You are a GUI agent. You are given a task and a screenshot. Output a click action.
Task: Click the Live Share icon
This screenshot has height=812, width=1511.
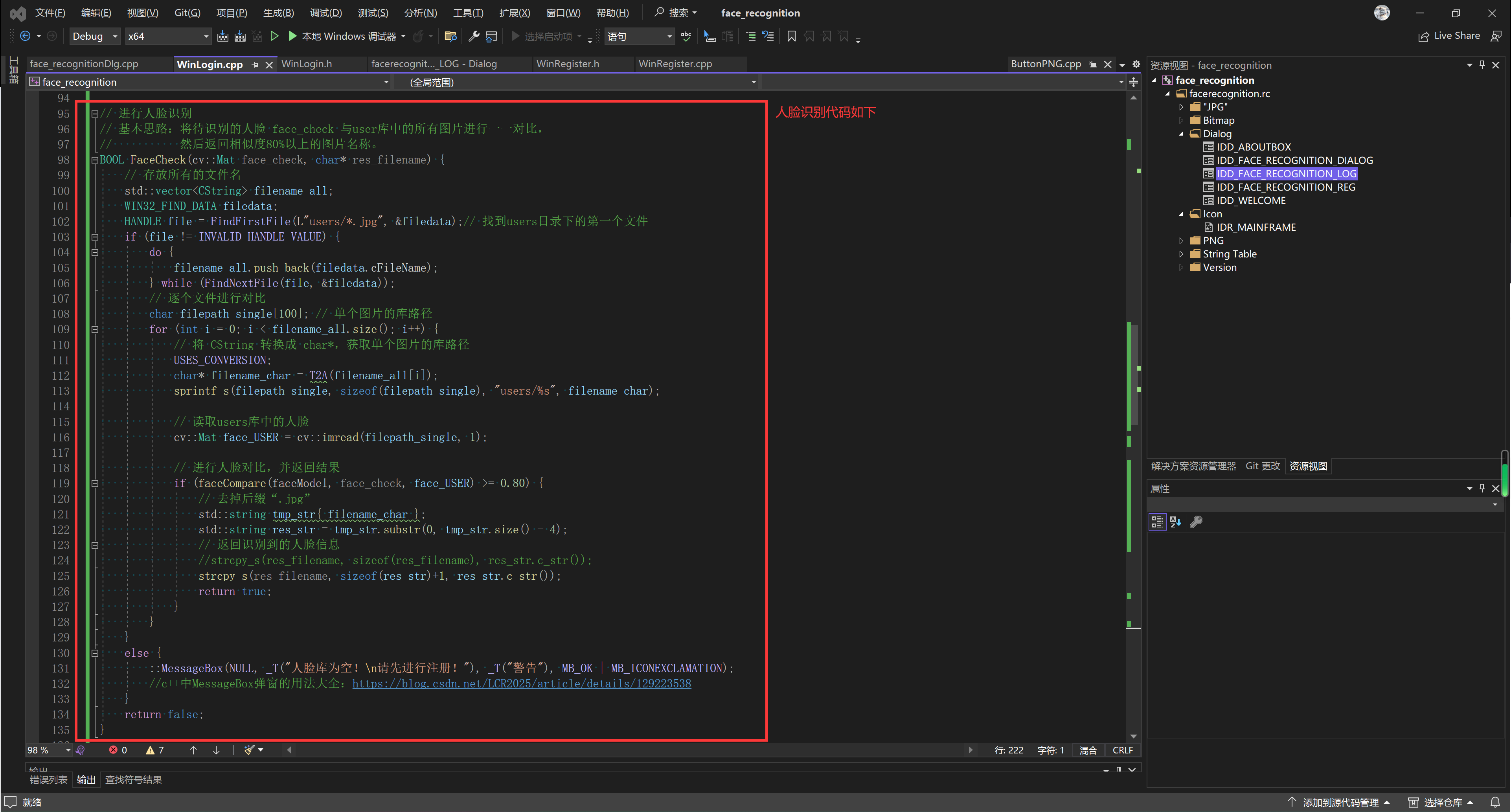(x=1424, y=37)
